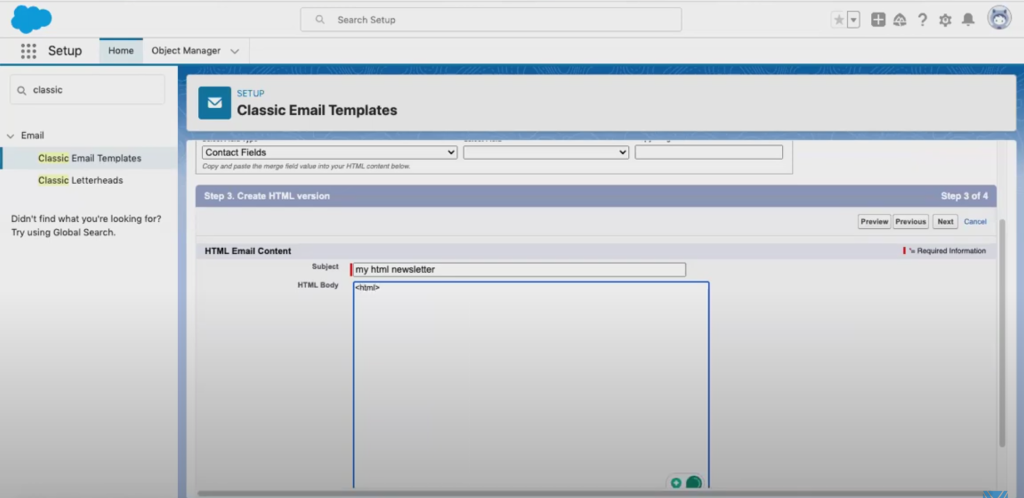The height and width of the screenshot is (498, 1024).
Task: Click the Preview button
Action: [874, 222]
